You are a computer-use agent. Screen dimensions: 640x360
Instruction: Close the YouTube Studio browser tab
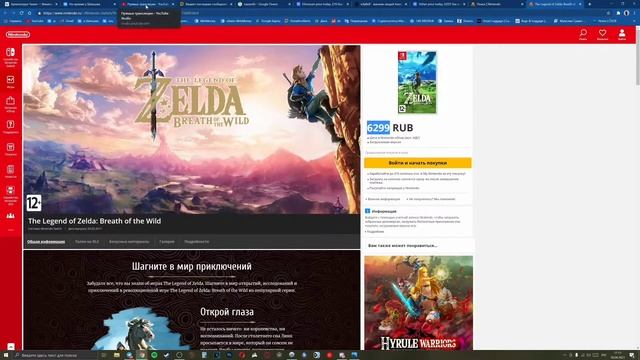[173, 4]
